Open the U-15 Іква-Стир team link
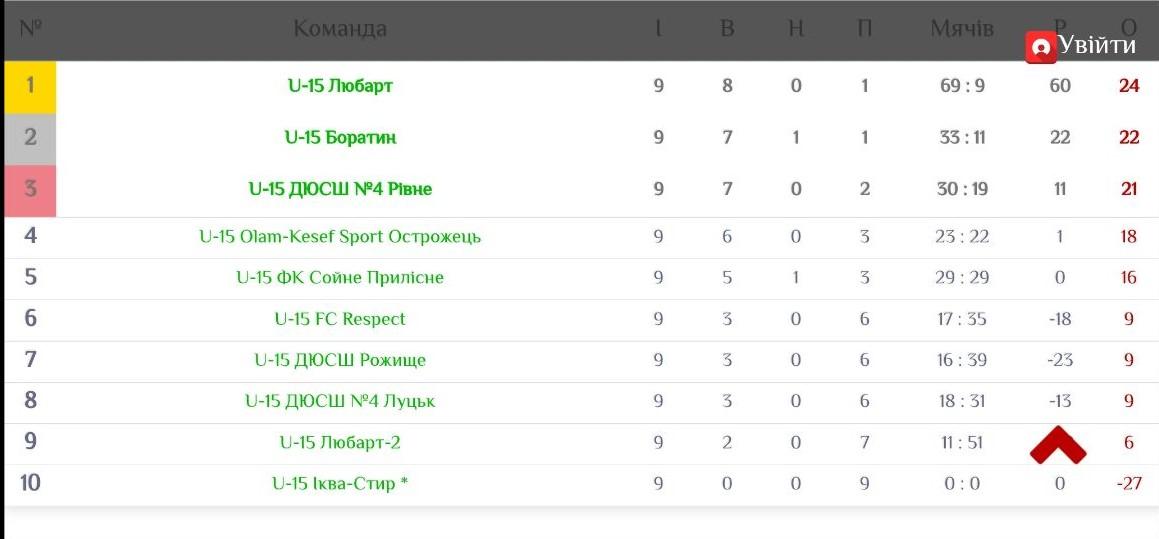 pyautogui.click(x=340, y=483)
